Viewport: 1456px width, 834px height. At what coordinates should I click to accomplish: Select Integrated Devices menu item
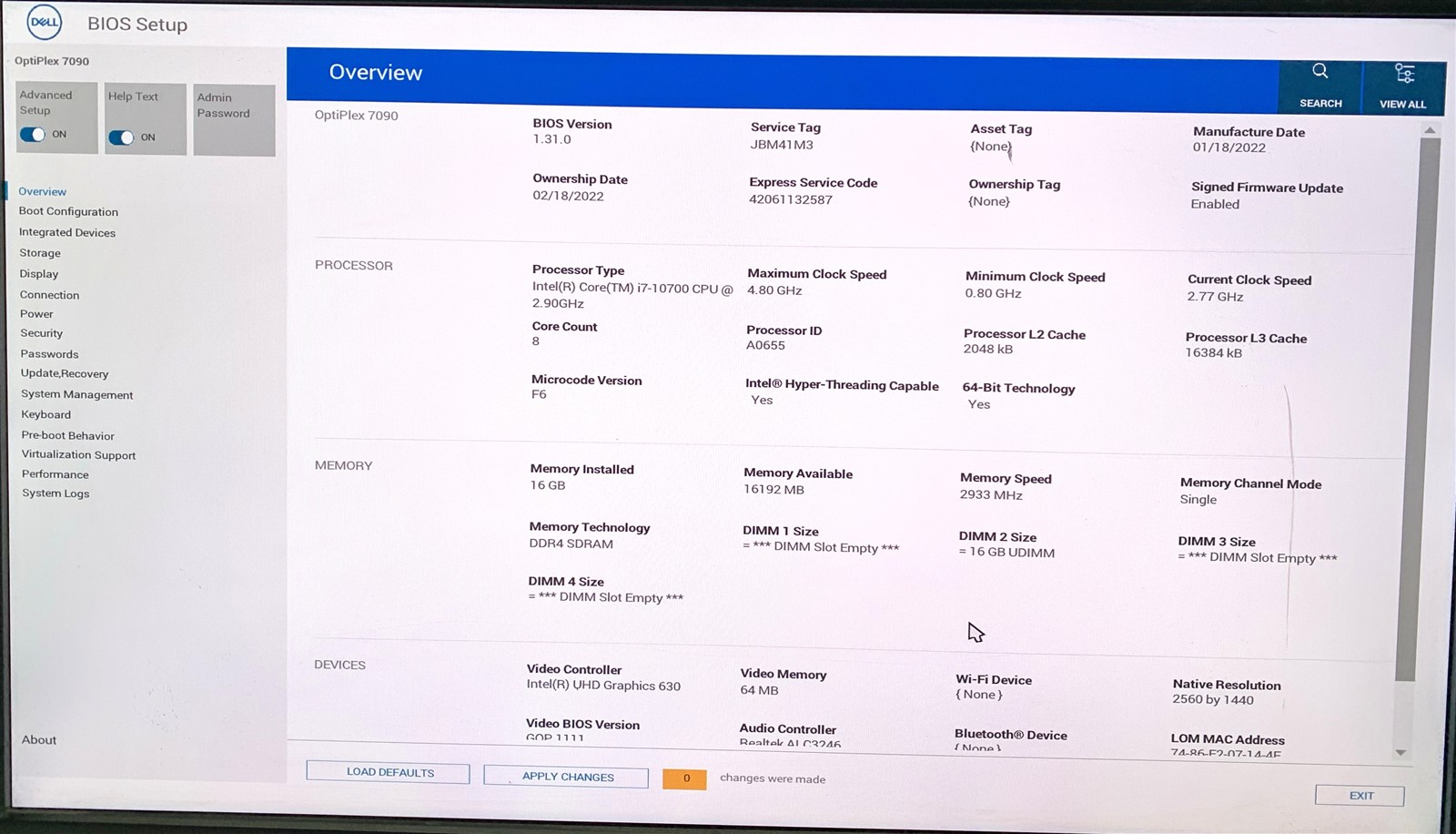click(x=67, y=232)
